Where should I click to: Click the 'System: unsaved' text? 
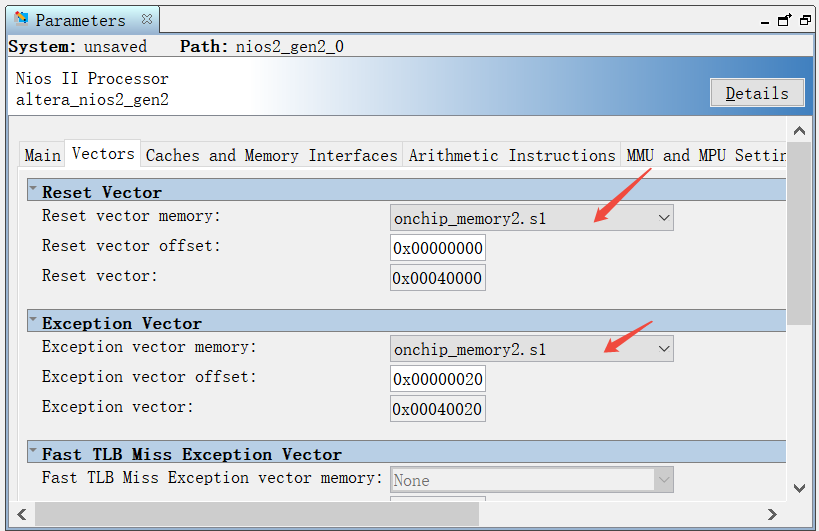(78, 46)
